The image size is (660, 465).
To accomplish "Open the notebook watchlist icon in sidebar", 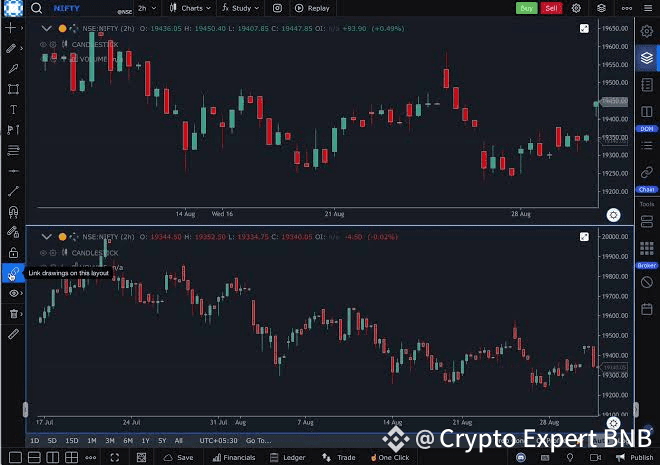I will (647, 85).
